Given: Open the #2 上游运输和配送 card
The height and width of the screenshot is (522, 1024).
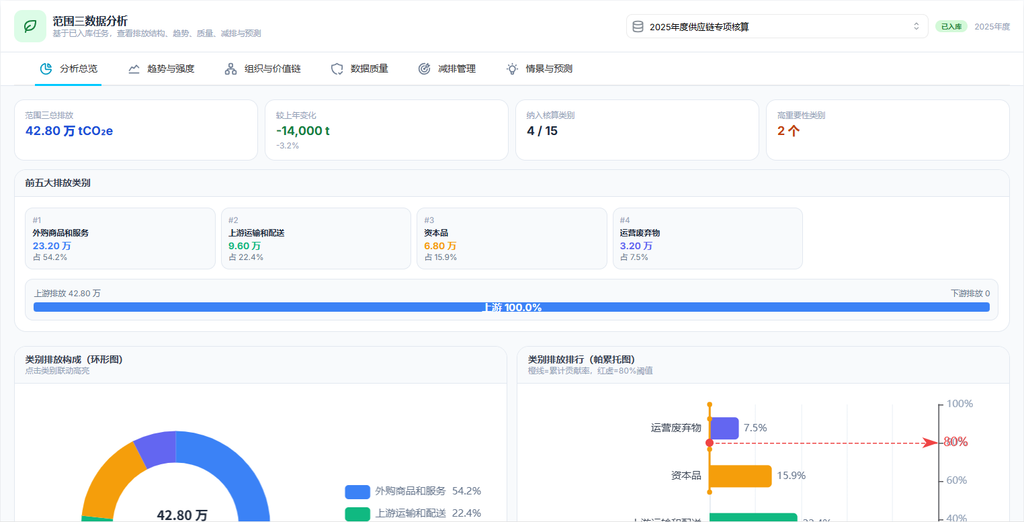Looking at the screenshot, I should point(316,238).
